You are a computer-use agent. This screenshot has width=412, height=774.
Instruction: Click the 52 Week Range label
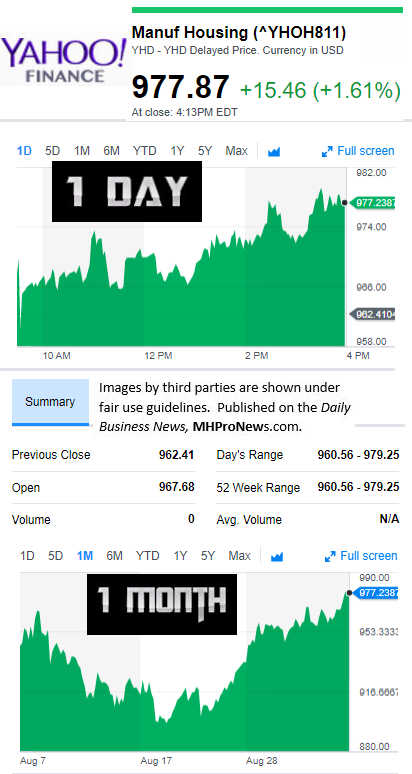tap(258, 488)
